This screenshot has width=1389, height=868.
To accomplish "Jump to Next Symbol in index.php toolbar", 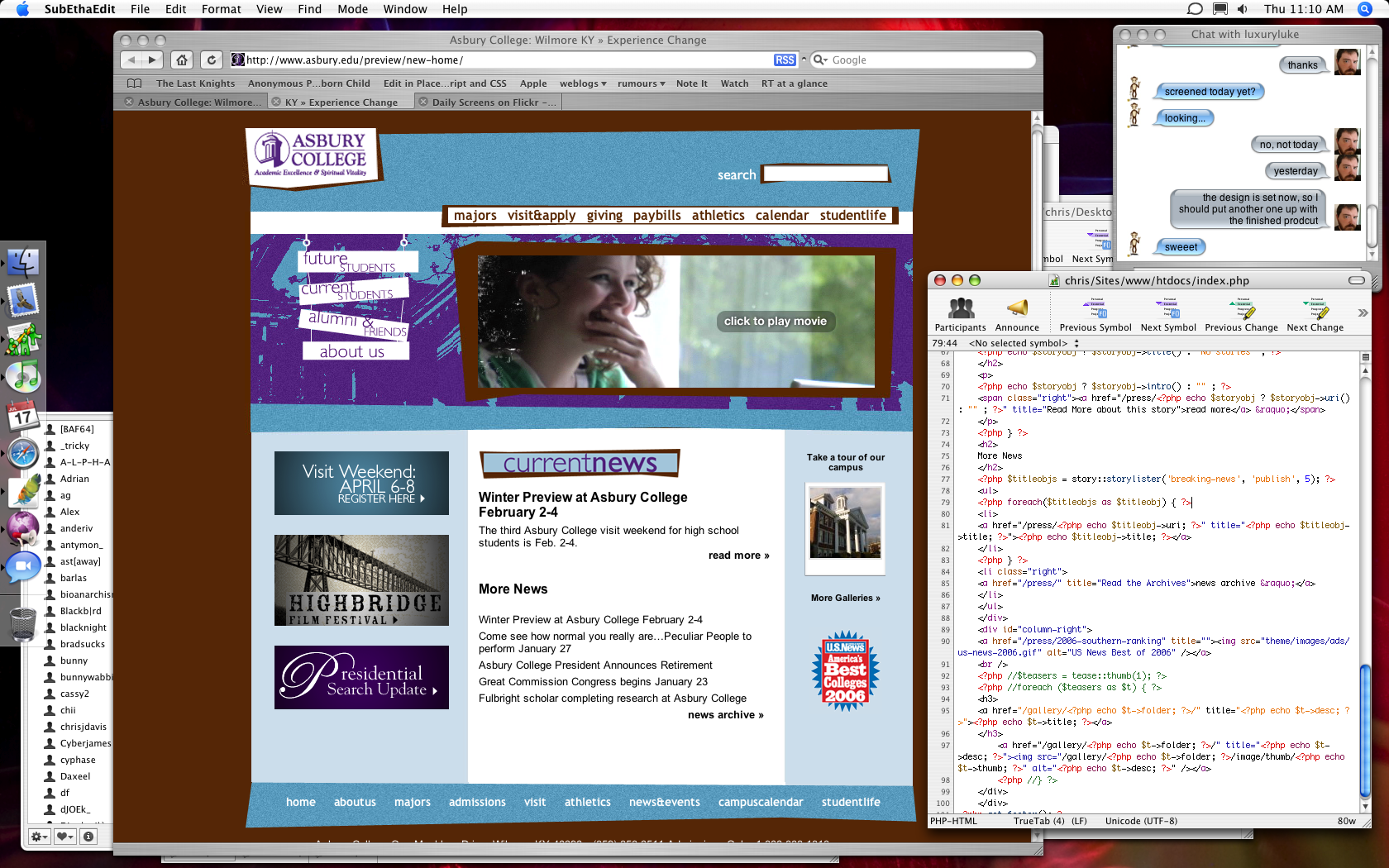I will click(1168, 314).
